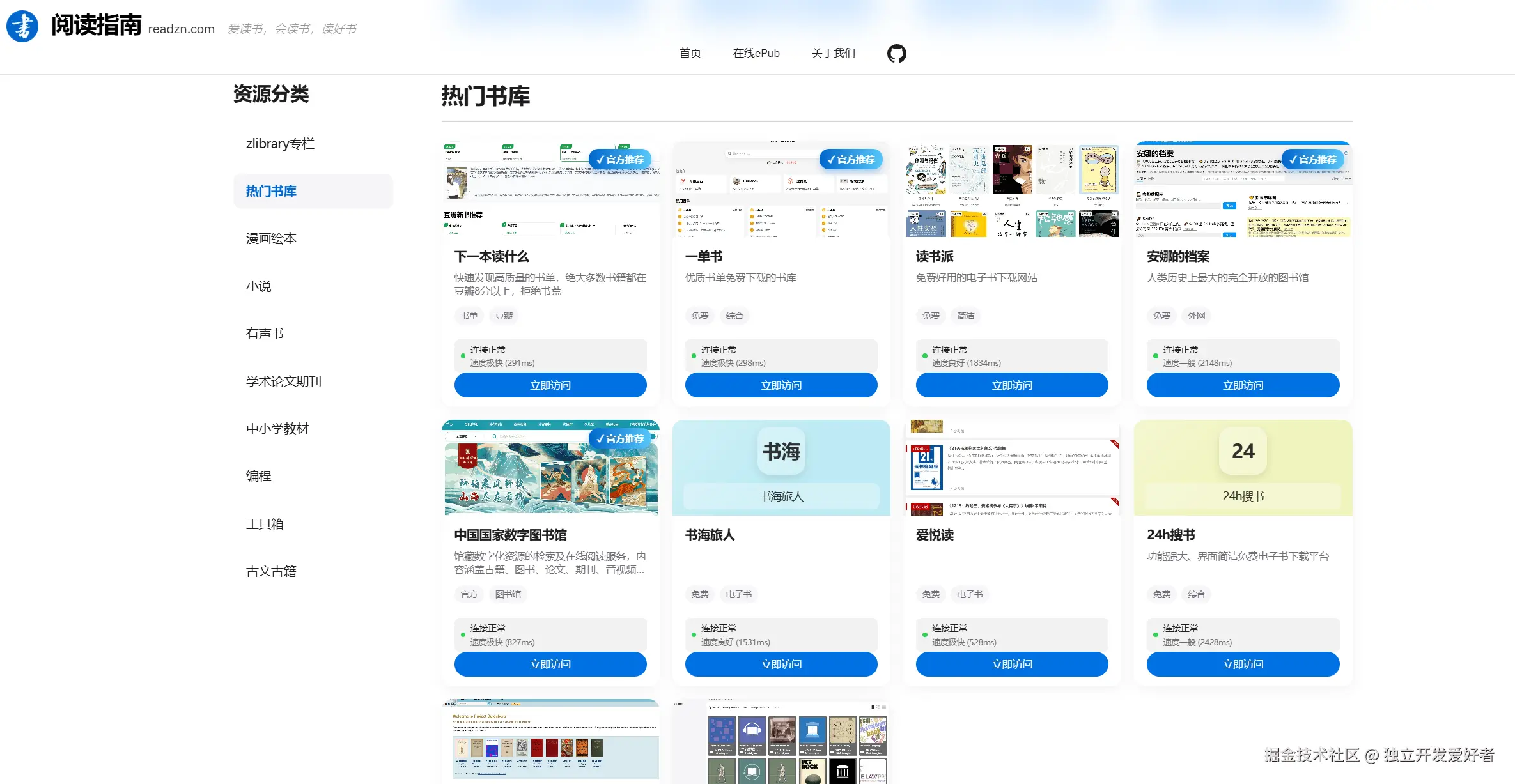Click 官方推荐 badge on 安娜的档案 card
This screenshot has height=784, width=1515.
click(1312, 159)
